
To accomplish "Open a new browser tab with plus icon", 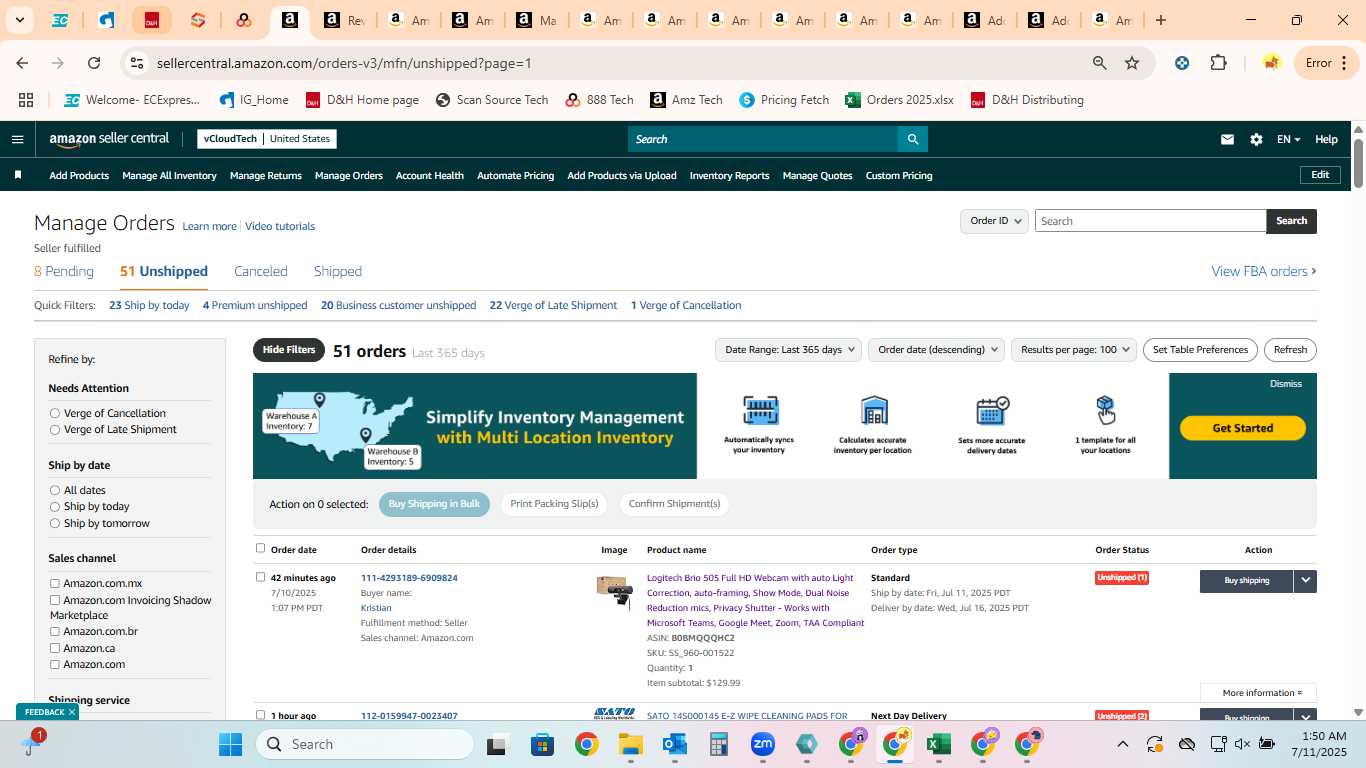I will pos(1160,20).
